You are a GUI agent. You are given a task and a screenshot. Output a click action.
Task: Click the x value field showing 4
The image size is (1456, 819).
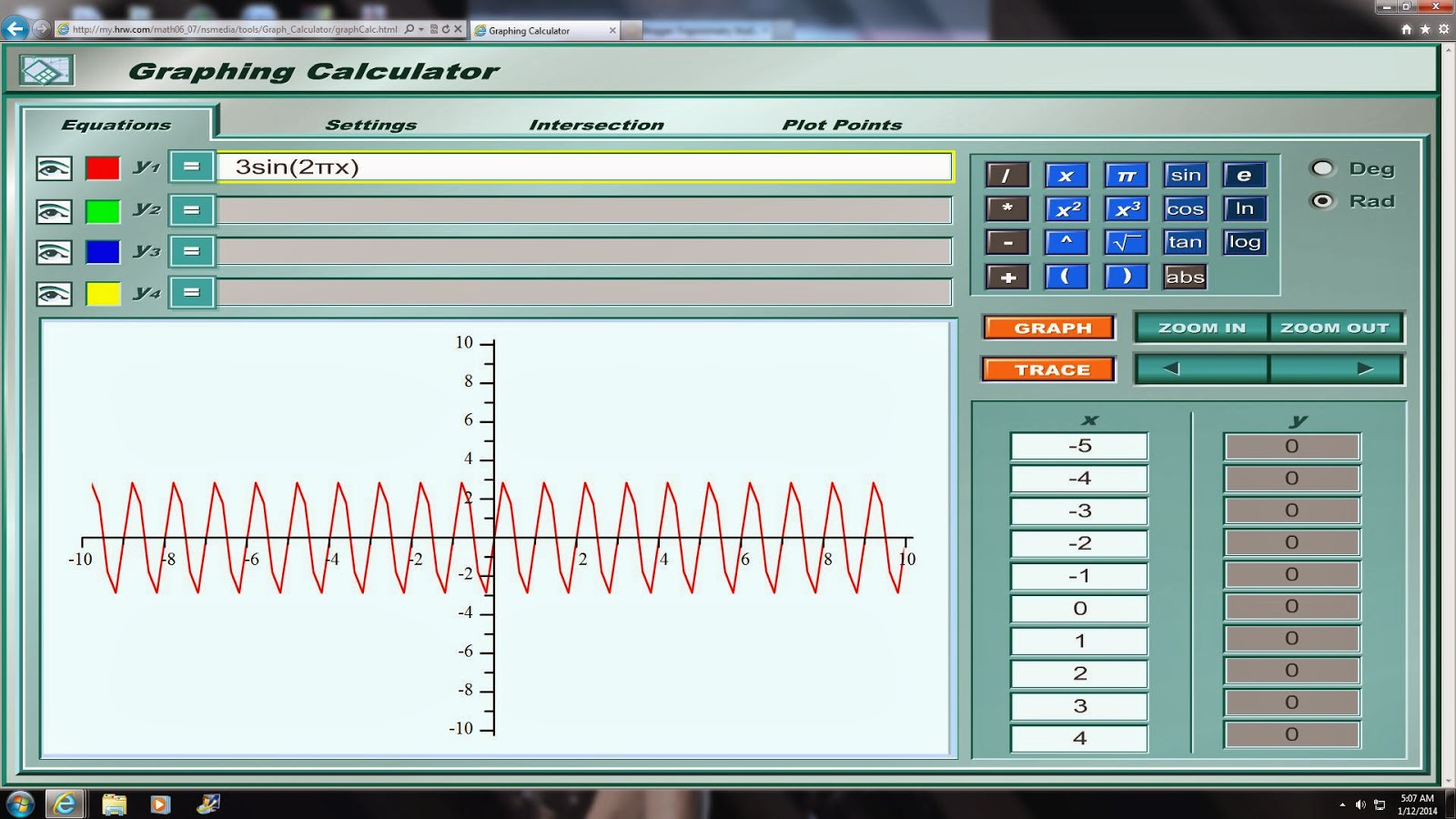[1079, 738]
